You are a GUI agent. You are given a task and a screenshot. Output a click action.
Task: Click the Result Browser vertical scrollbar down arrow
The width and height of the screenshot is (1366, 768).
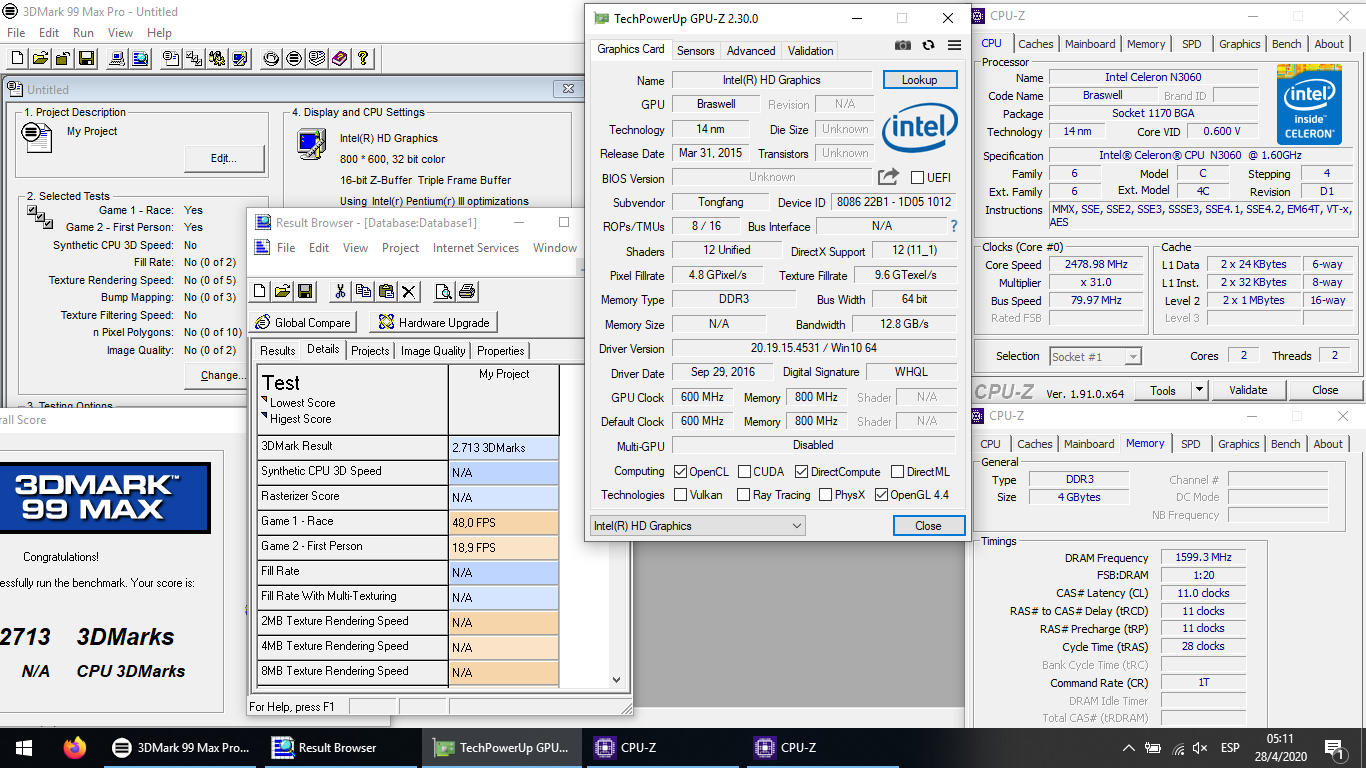[616, 679]
